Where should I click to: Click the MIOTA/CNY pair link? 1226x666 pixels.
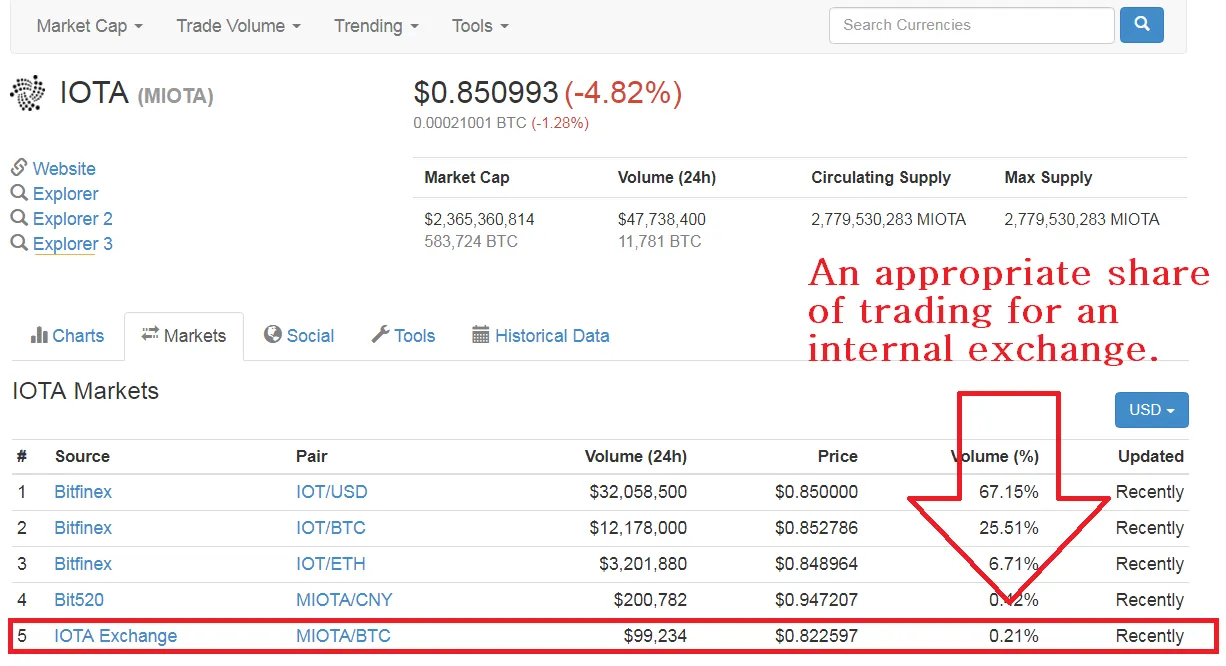pyautogui.click(x=344, y=600)
